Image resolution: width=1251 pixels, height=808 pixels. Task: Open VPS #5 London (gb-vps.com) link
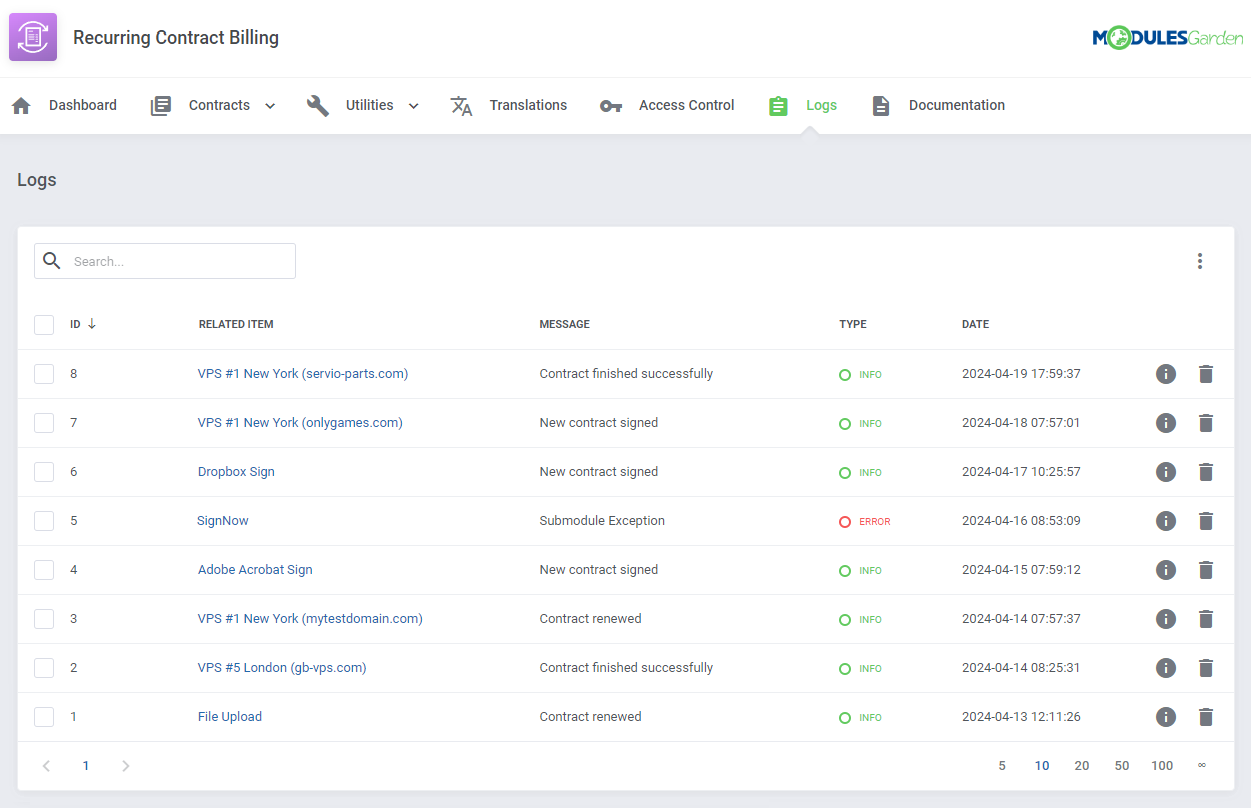[x=282, y=668]
